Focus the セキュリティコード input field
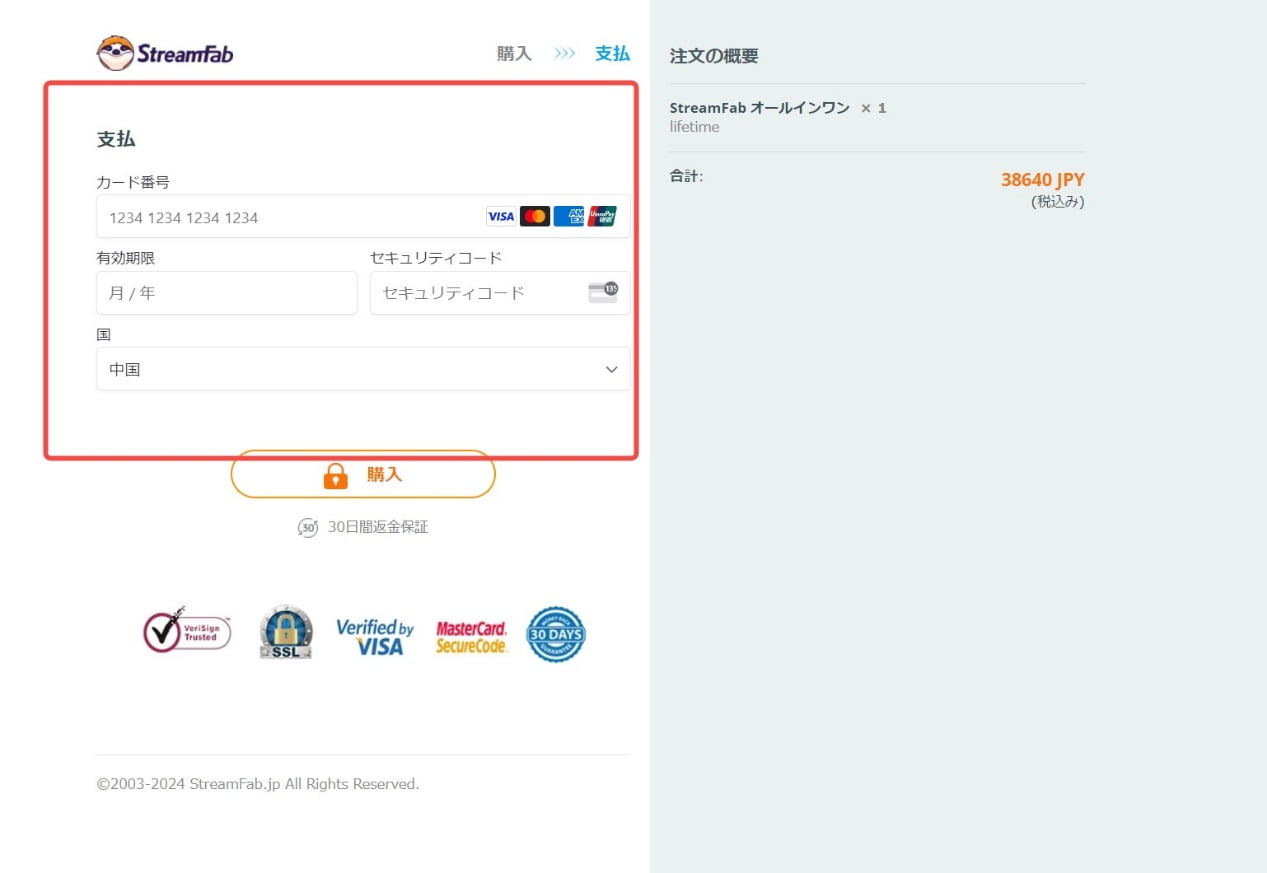The height and width of the screenshot is (873, 1267). [x=500, y=293]
